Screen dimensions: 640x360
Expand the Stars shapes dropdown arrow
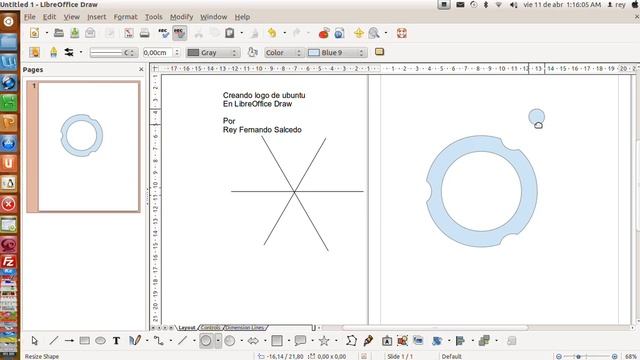pyautogui.click(x=336, y=340)
